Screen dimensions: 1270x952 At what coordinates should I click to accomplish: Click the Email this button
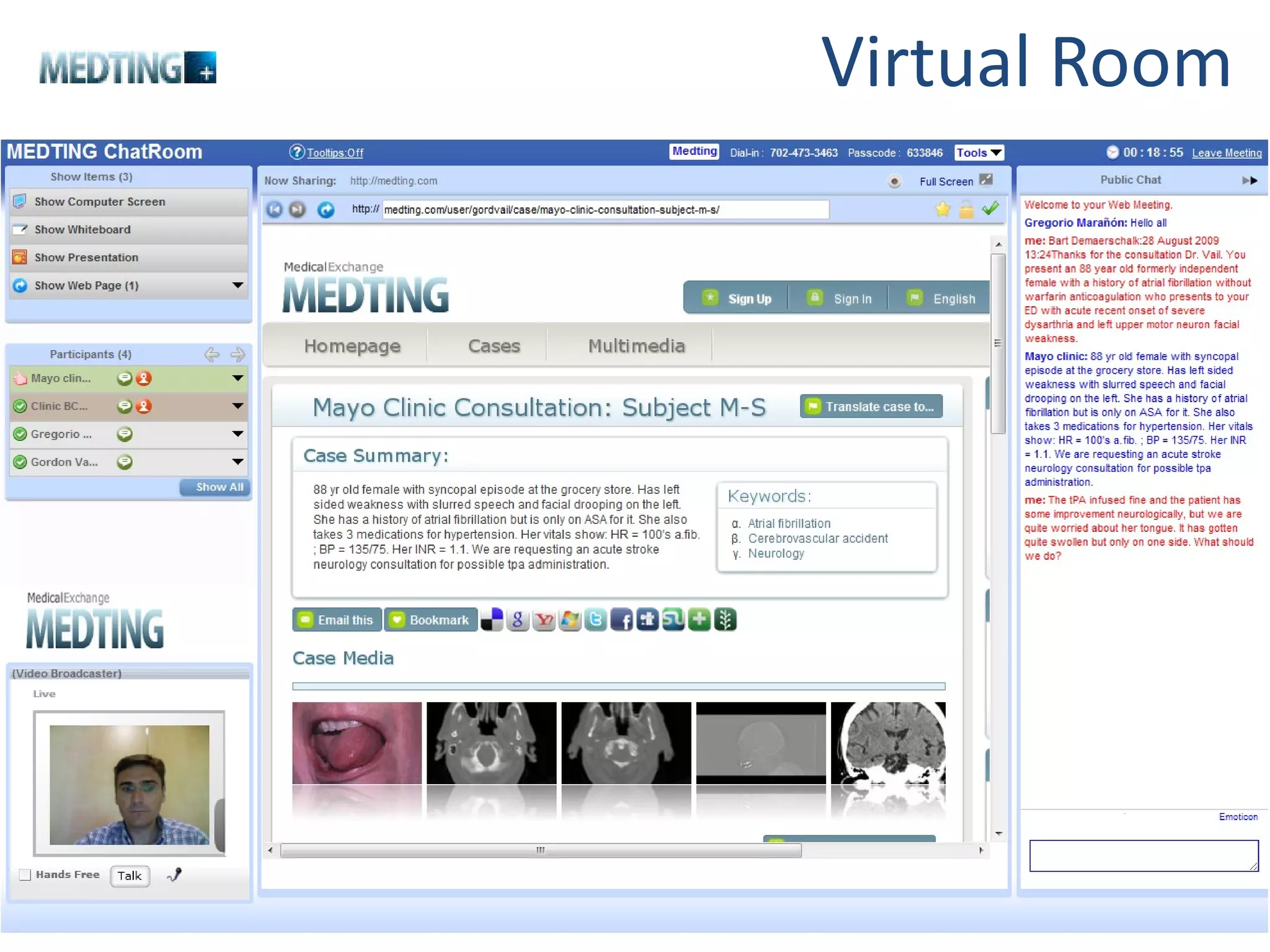[337, 620]
